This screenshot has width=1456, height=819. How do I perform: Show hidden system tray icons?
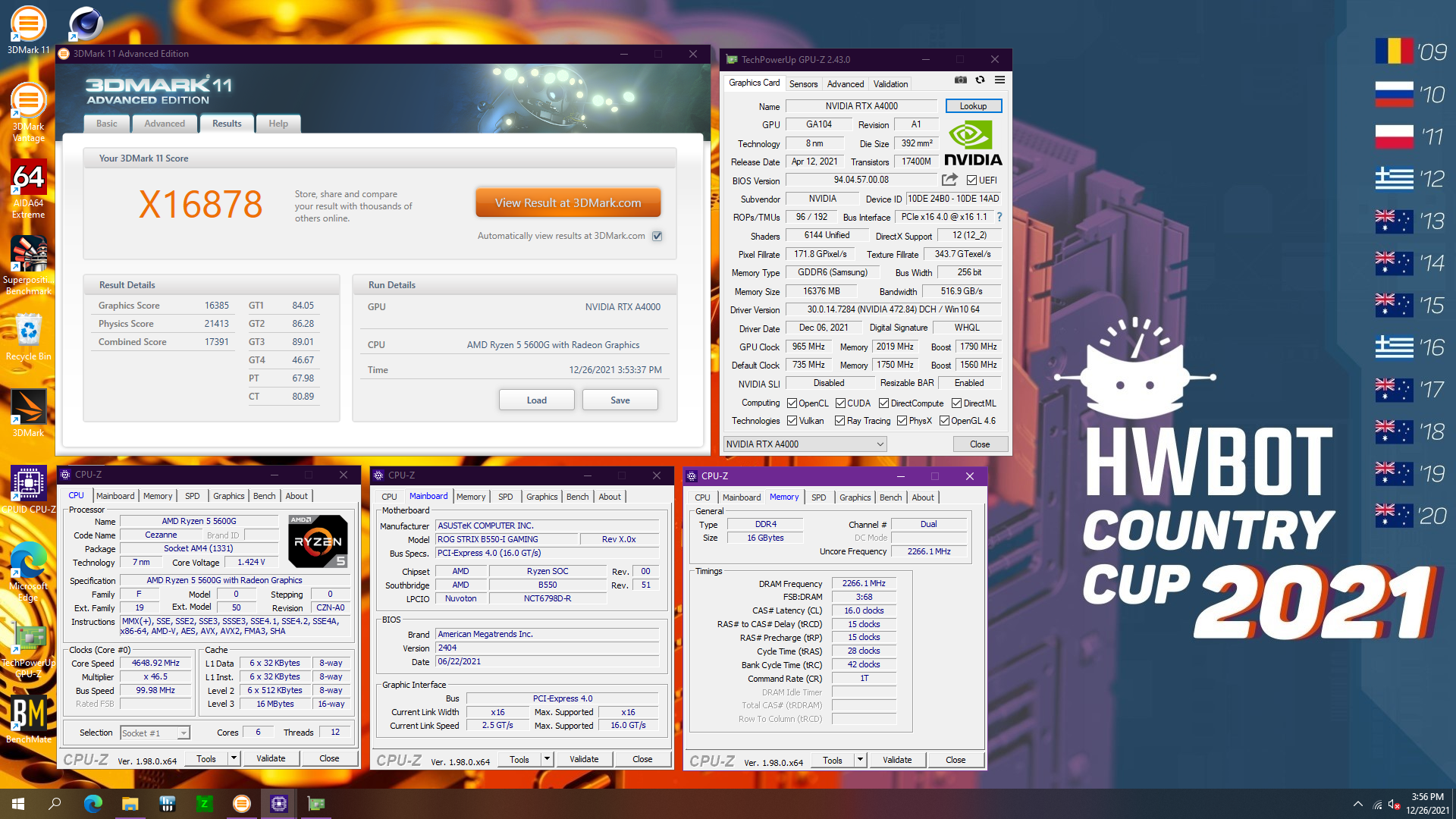point(1357,804)
